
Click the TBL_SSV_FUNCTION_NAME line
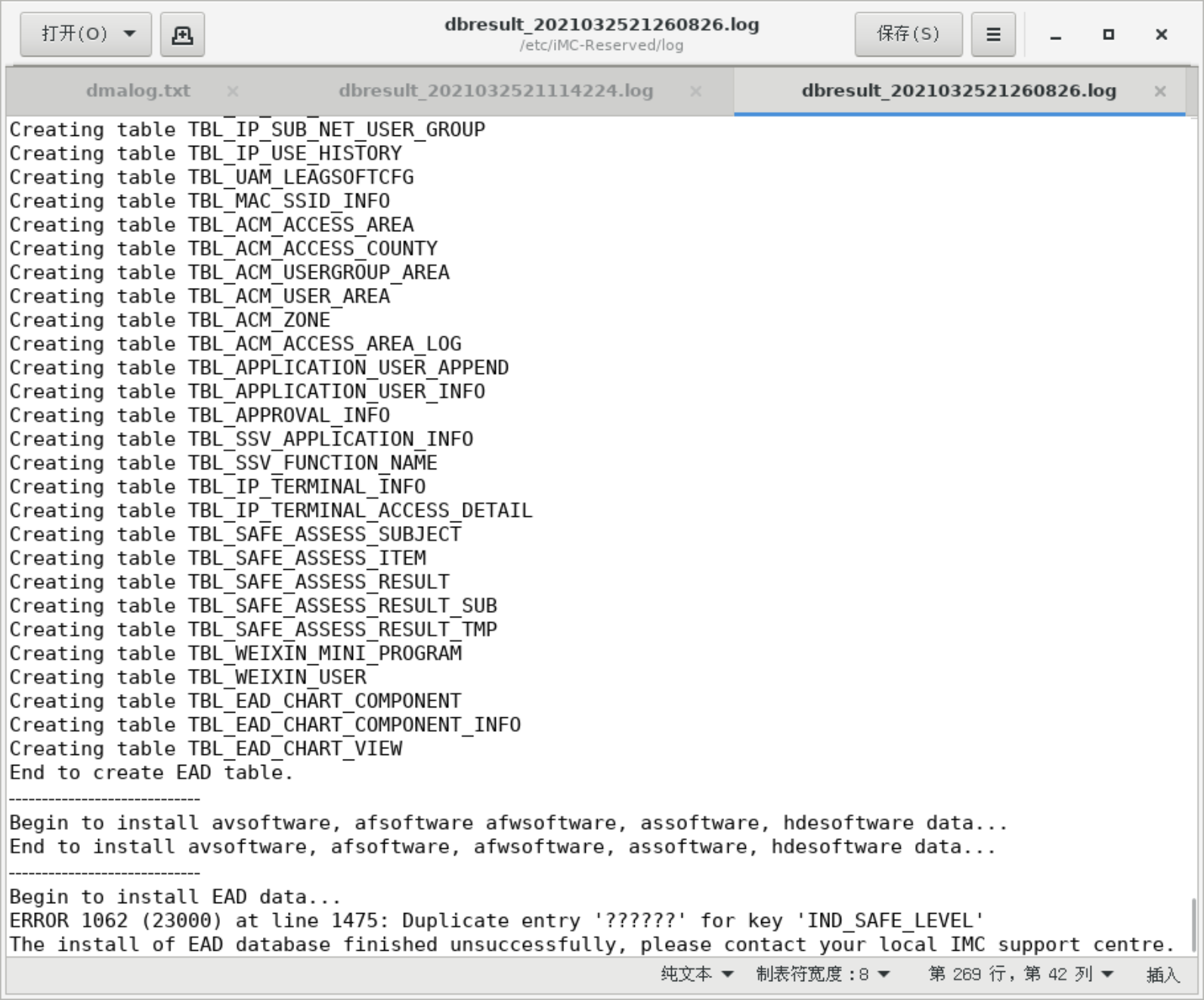224,463
